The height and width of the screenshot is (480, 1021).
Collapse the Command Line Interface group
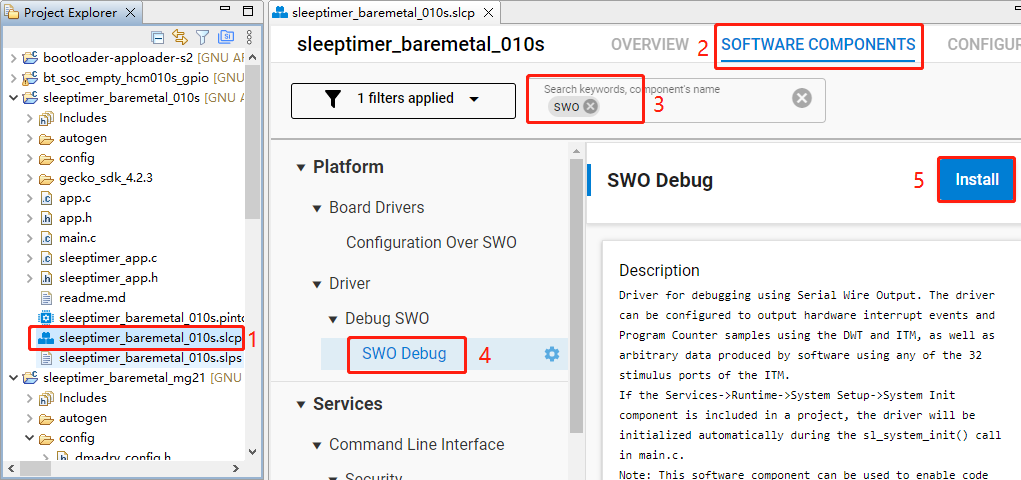pyautogui.click(x=316, y=445)
